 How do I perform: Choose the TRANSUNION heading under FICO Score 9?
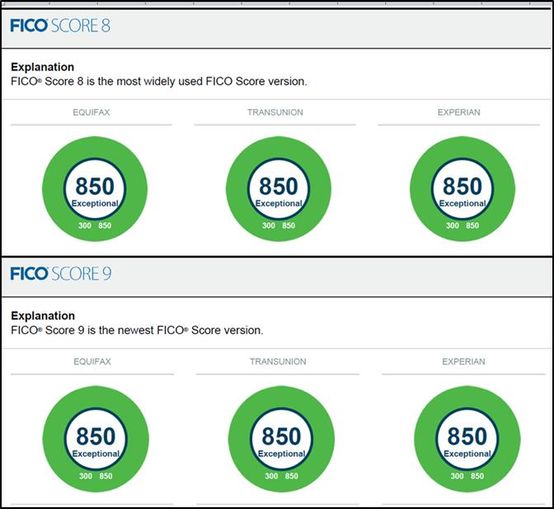click(278, 362)
